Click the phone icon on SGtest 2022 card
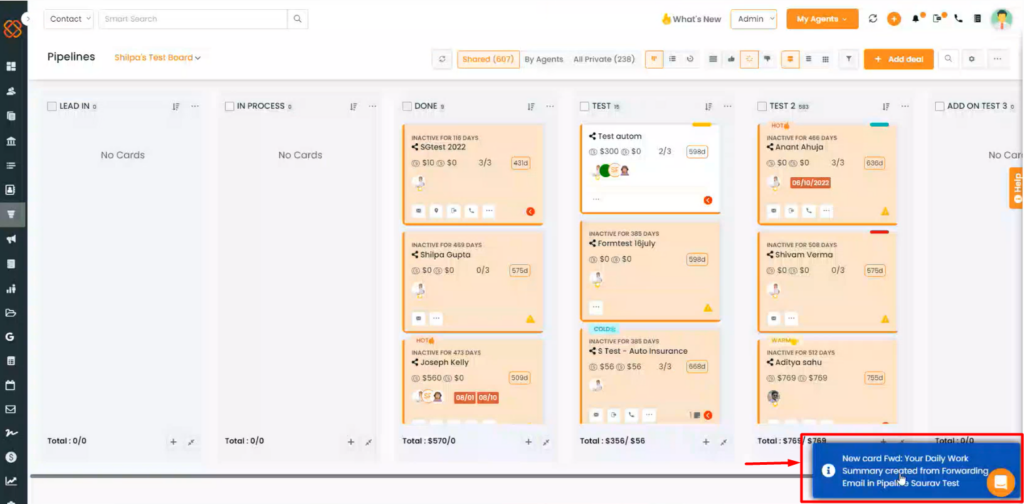Image resolution: width=1024 pixels, height=504 pixels. [470, 211]
